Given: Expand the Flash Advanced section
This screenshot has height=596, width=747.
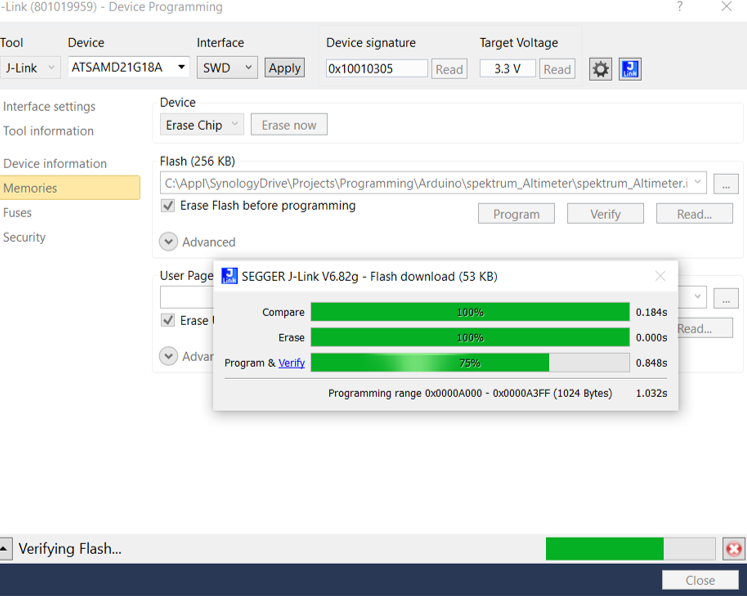Looking at the screenshot, I should pos(168,242).
